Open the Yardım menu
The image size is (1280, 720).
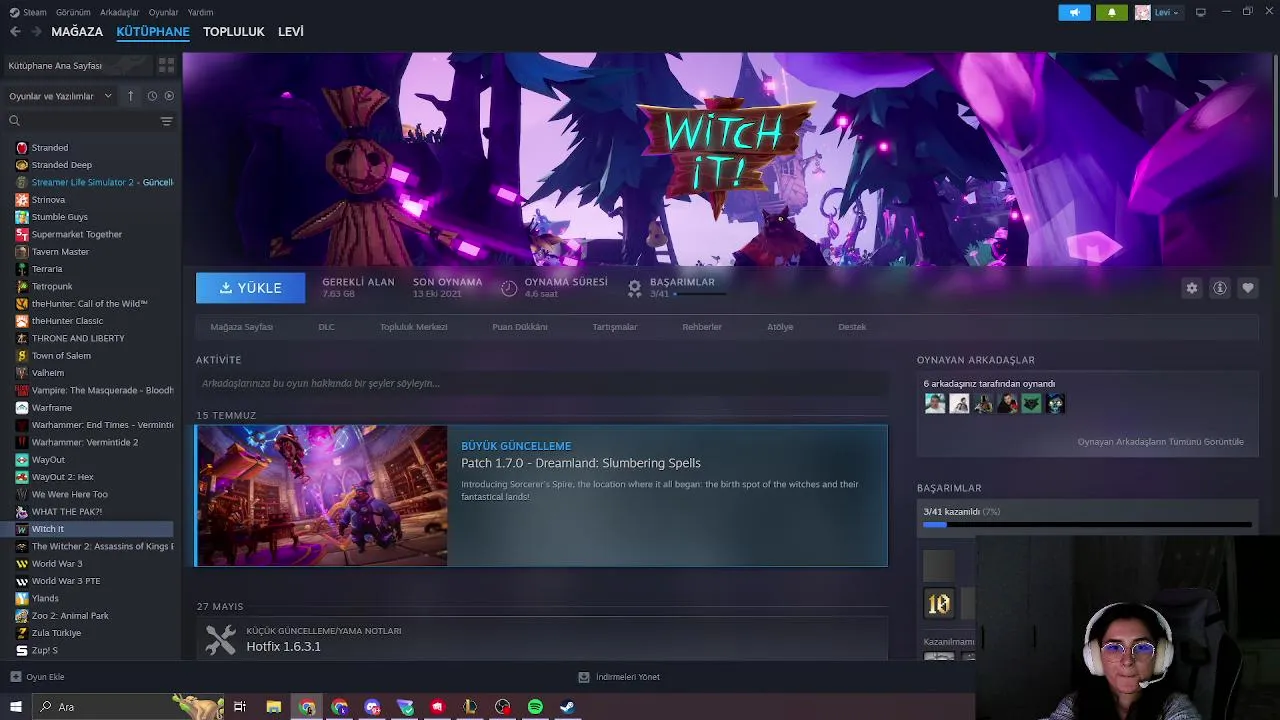201,12
